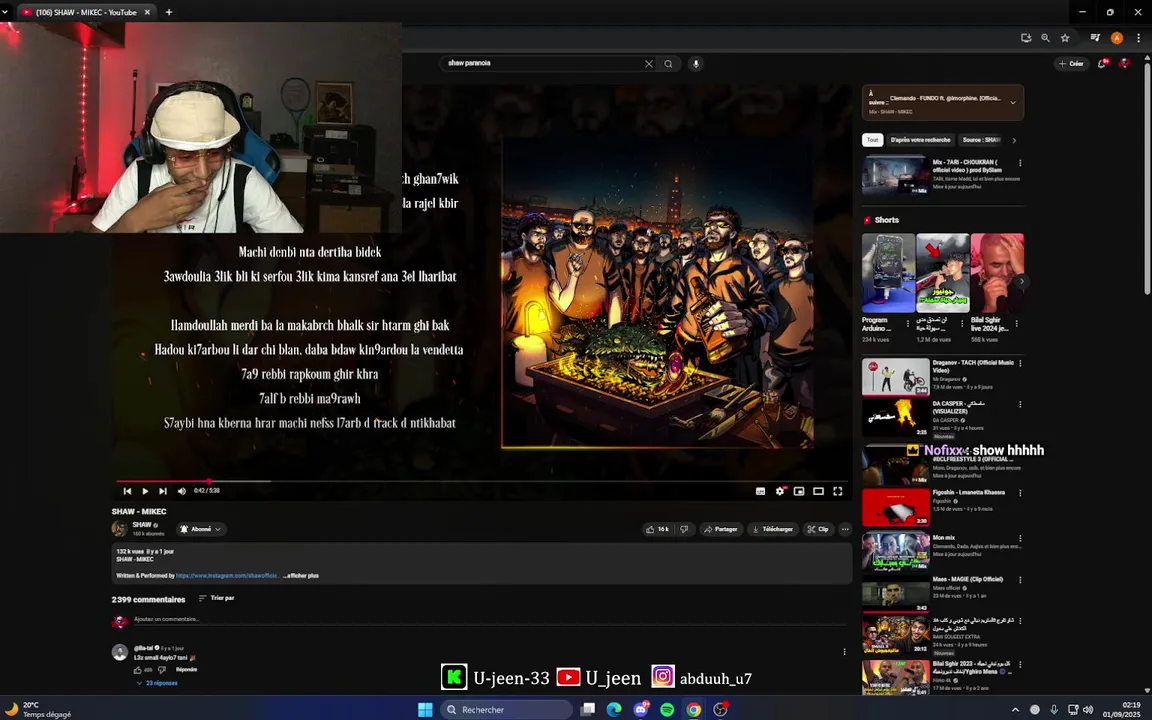Open a new Chrome tab
The width and height of the screenshot is (1152, 720).
point(168,12)
